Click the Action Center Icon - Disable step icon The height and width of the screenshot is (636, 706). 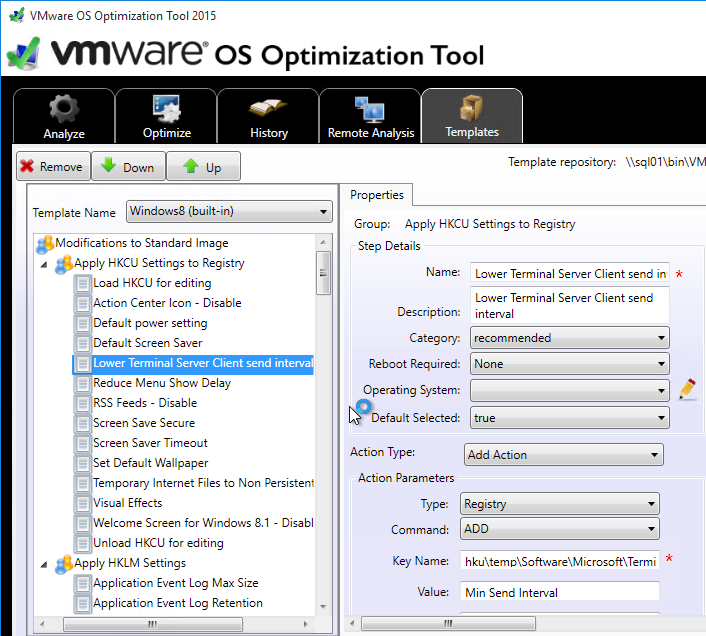(x=82, y=304)
